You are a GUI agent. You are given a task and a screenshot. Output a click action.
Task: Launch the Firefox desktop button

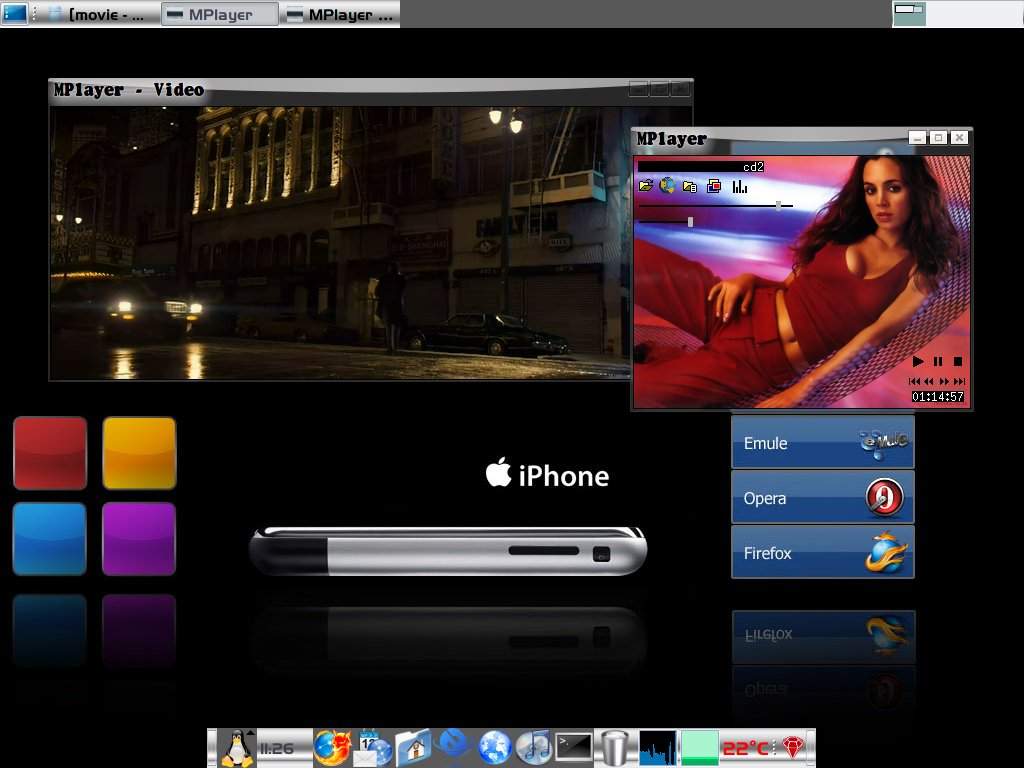coord(823,552)
